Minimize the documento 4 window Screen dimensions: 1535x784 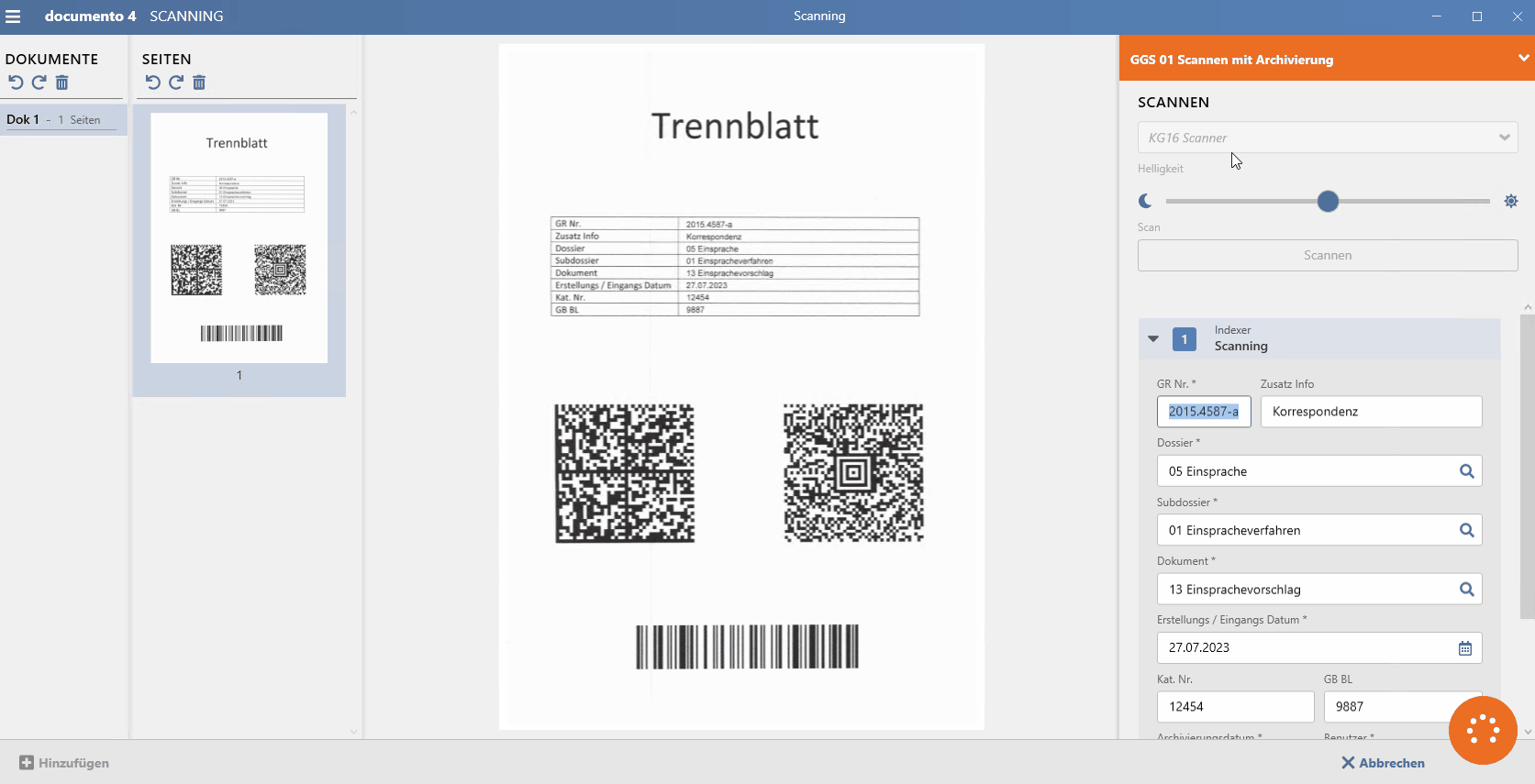[1437, 17]
